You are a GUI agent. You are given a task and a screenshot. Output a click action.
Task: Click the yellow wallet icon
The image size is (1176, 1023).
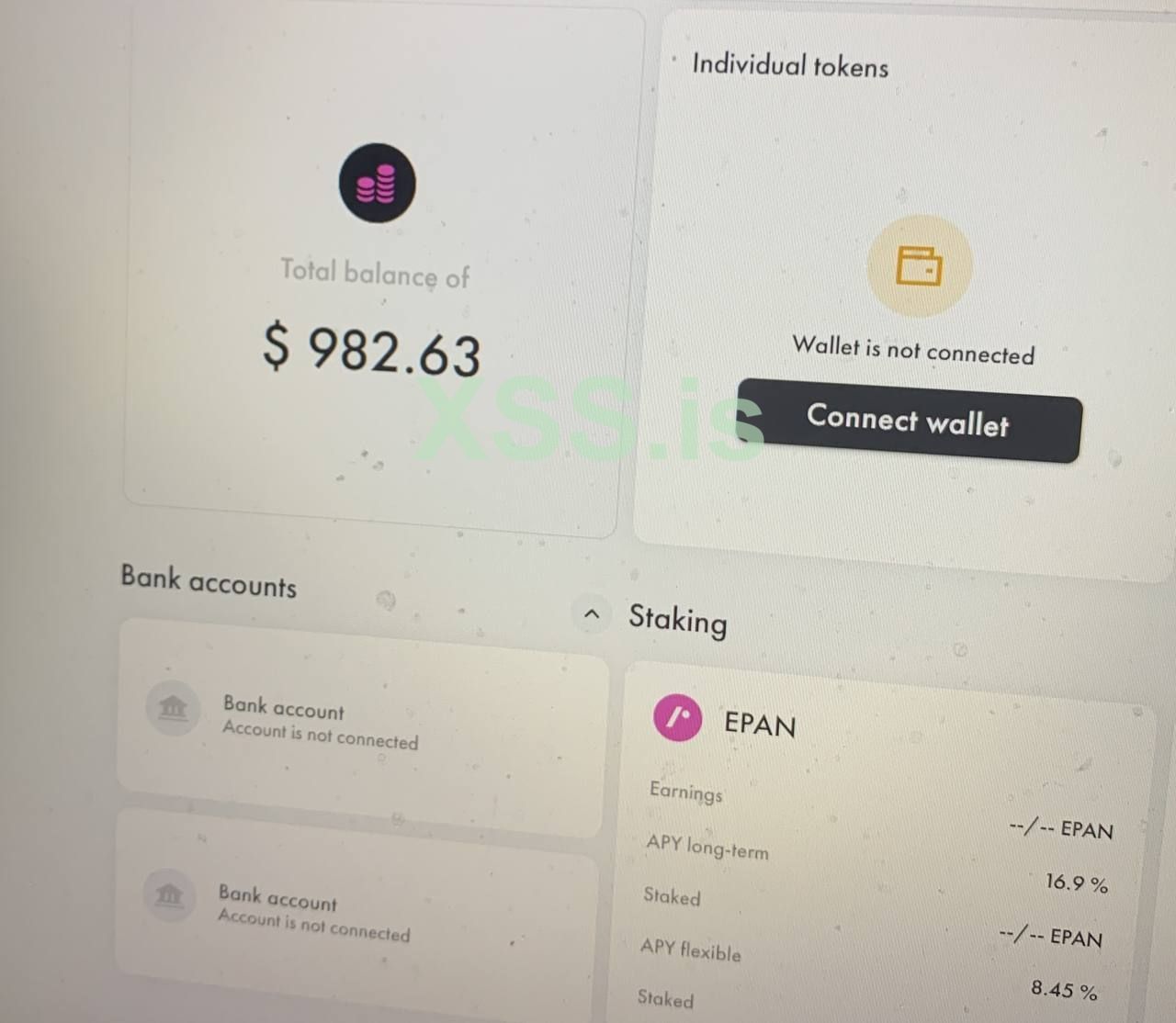(919, 265)
